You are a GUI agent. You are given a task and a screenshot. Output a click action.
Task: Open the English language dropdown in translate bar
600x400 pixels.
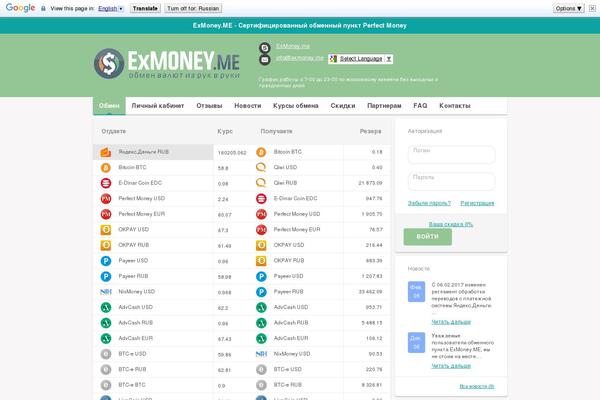[x=111, y=8]
